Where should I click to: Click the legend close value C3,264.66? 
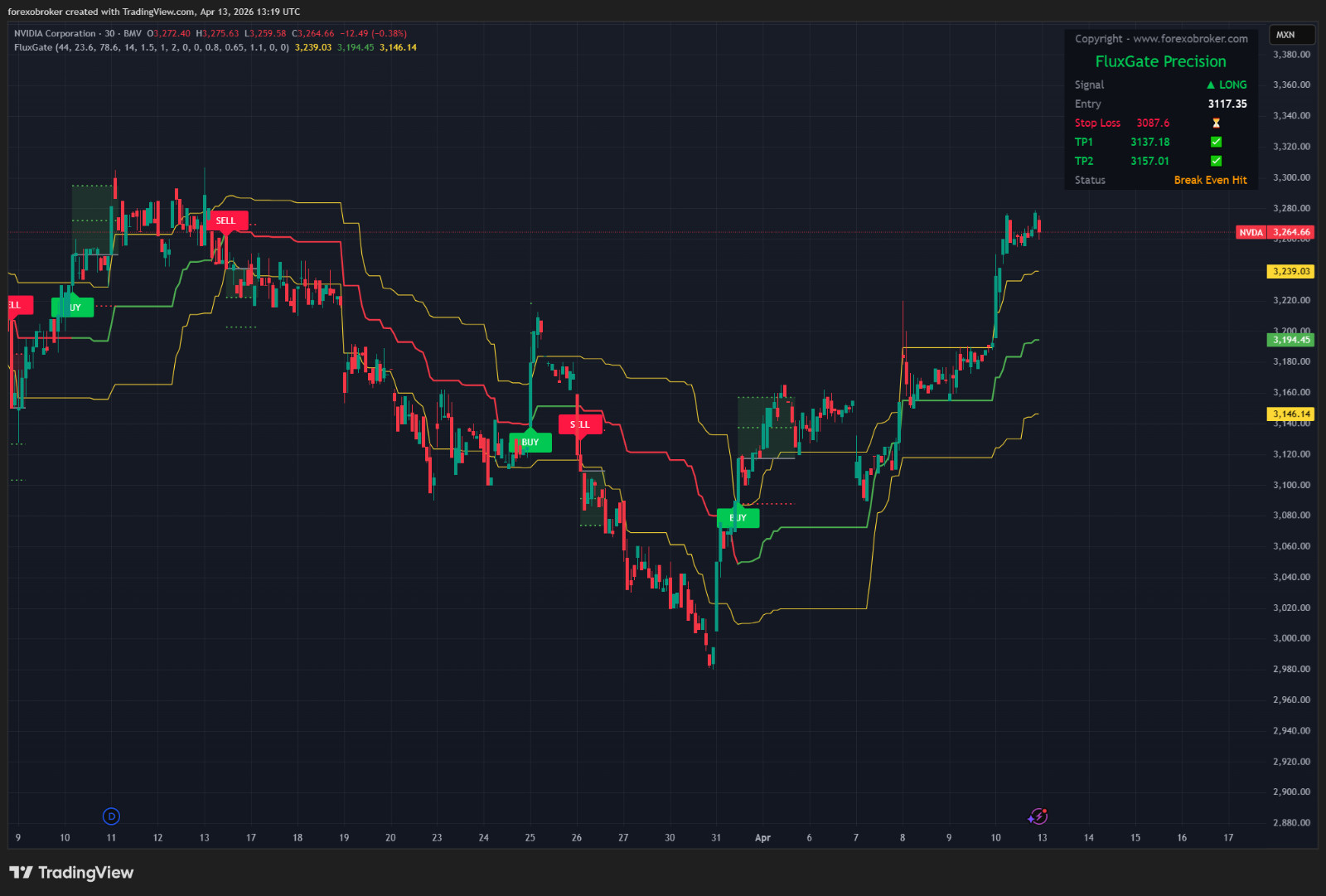312,33
